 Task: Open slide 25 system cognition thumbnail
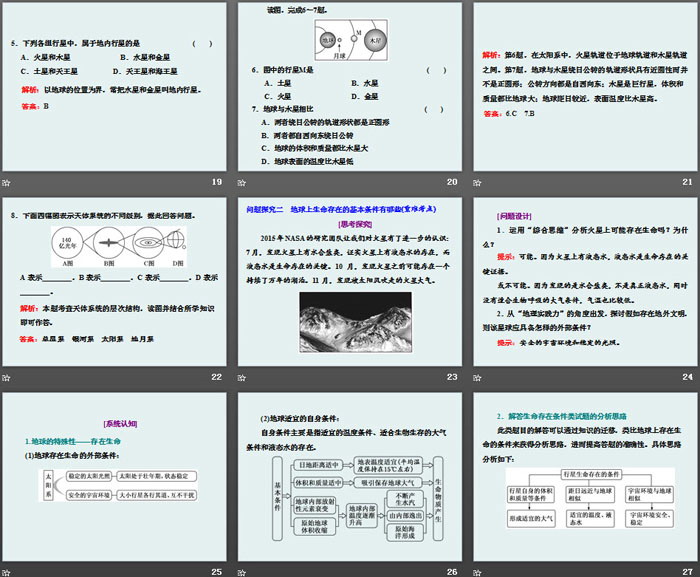pyautogui.click(x=114, y=477)
